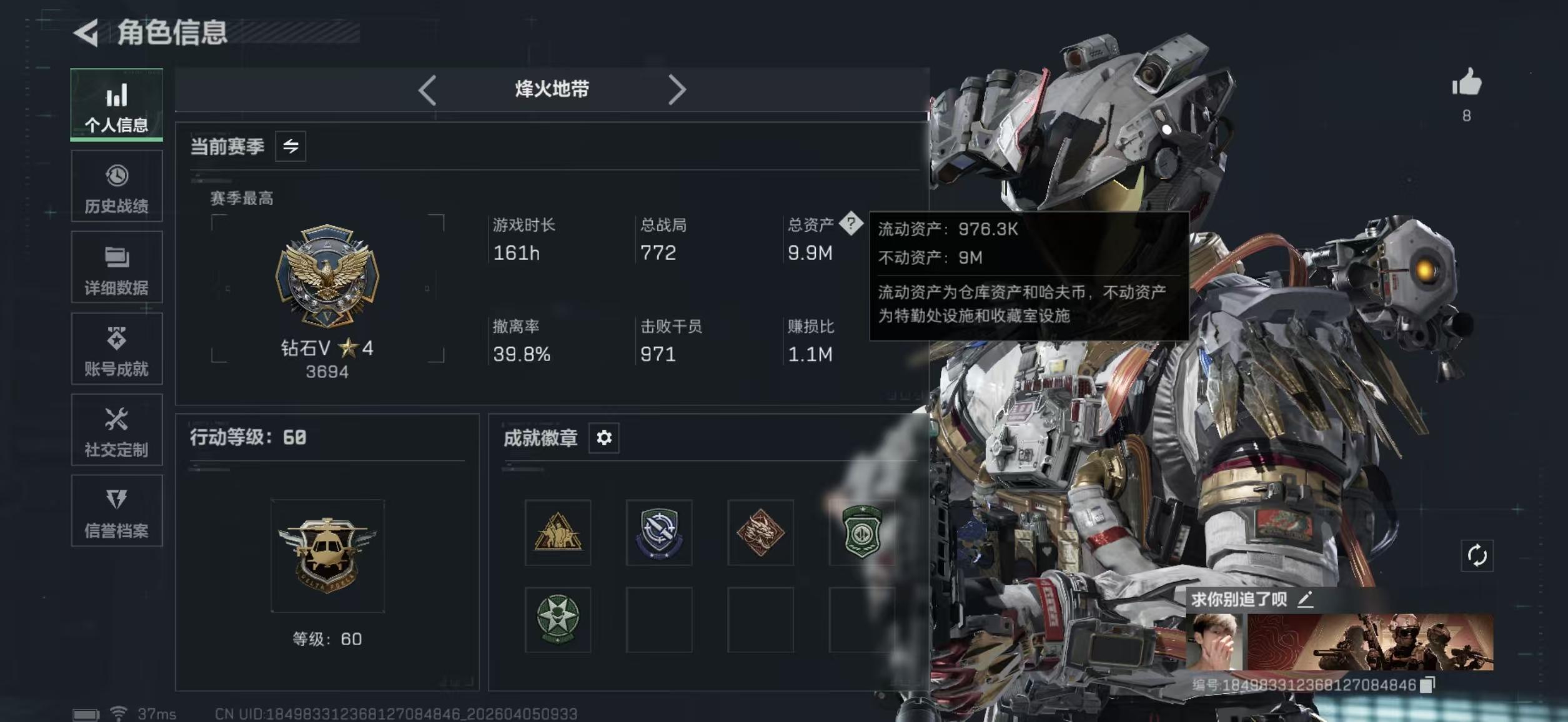The height and width of the screenshot is (722, 1568).
Task: Click the 总资产 question mark help icon
Action: pos(850,223)
